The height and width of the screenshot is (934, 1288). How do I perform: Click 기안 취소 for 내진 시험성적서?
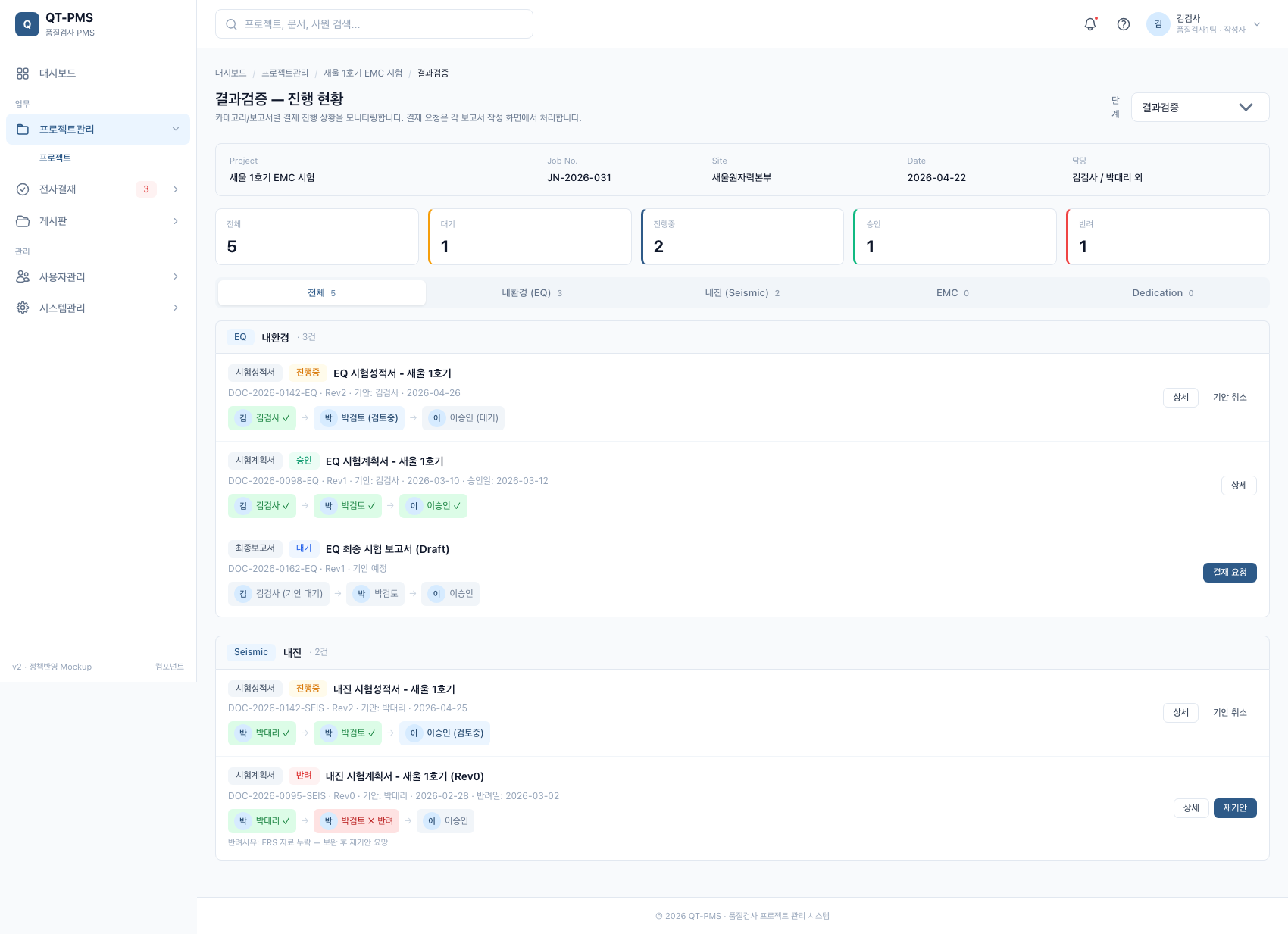1230,713
